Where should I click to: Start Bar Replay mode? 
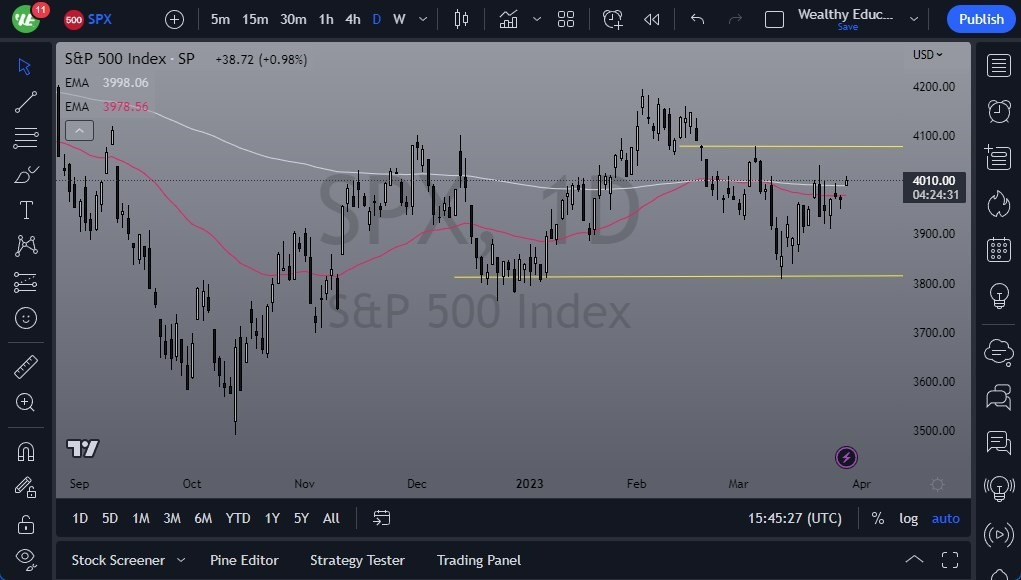653,19
